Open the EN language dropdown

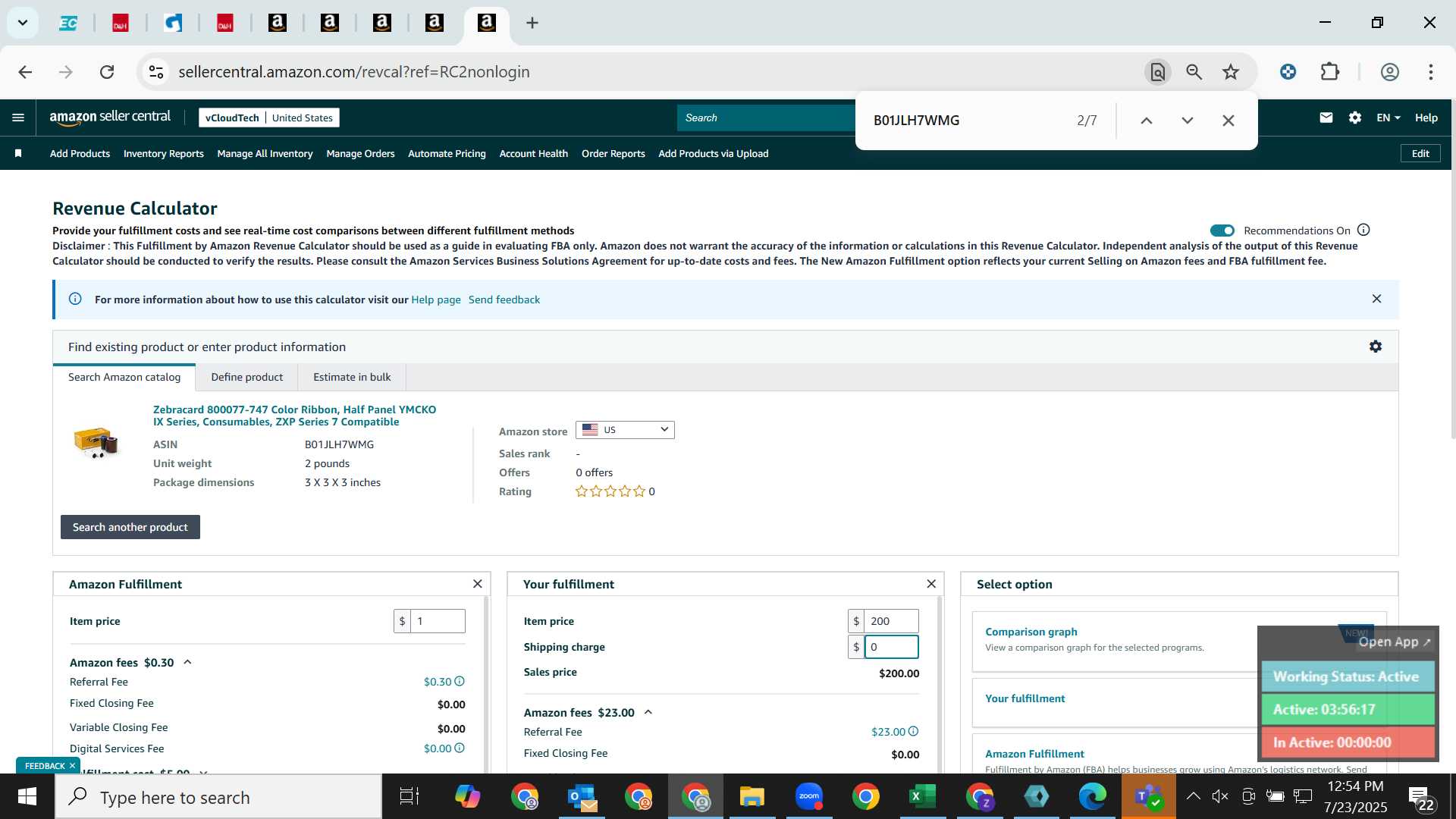click(x=1388, y=118)
